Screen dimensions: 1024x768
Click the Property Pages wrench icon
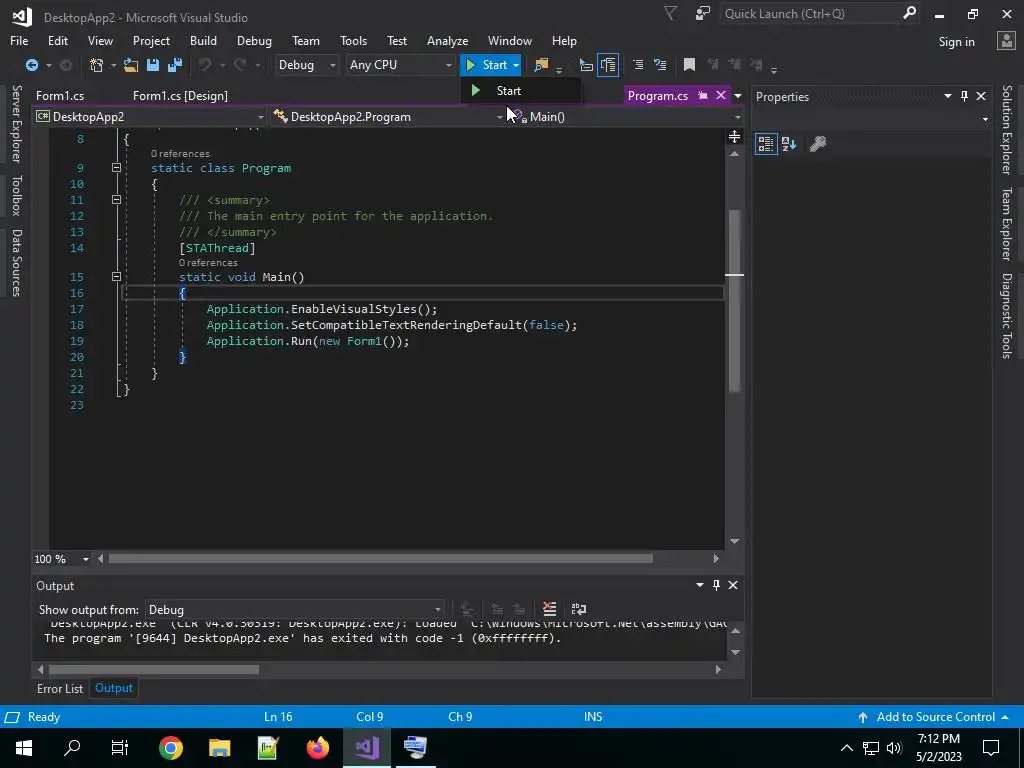pyautogui.click(x=818, y=144)
